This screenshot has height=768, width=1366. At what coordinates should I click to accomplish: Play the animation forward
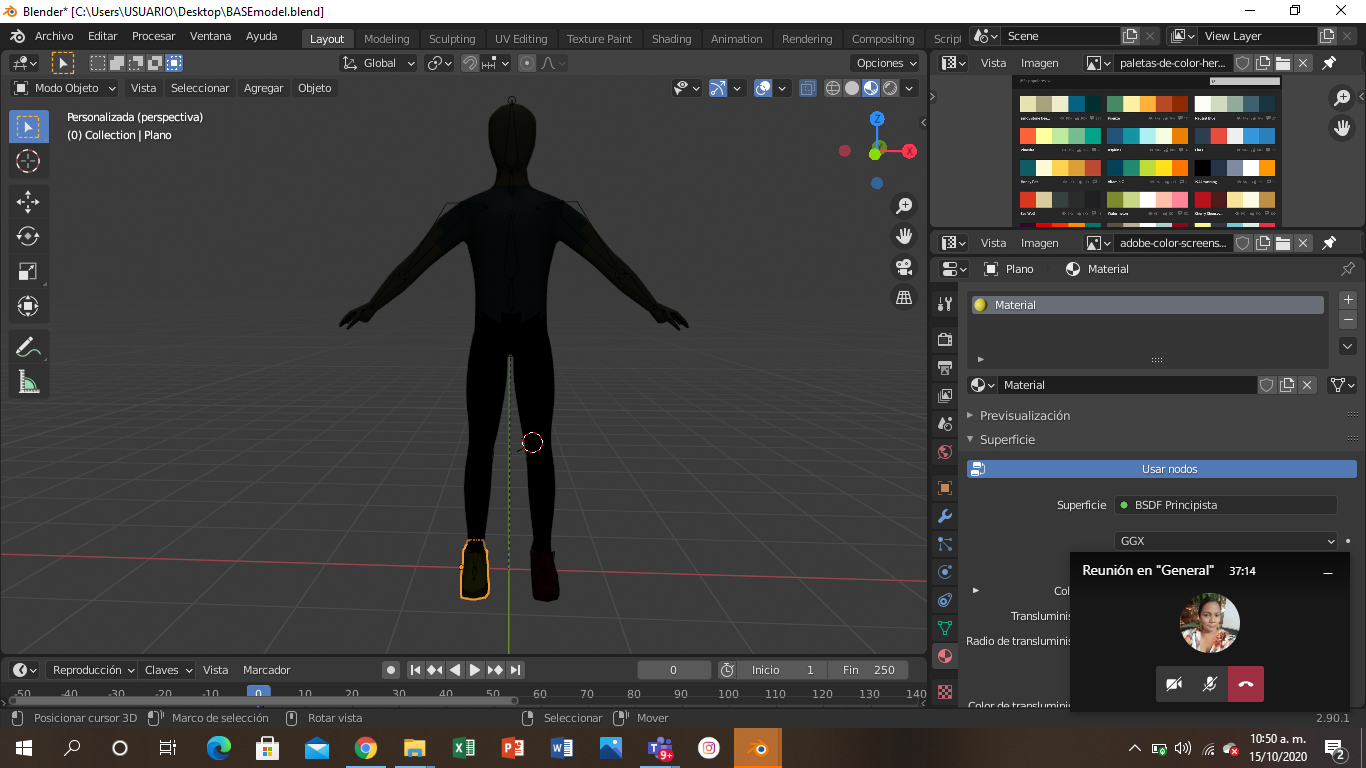click(x=475, y=670)
